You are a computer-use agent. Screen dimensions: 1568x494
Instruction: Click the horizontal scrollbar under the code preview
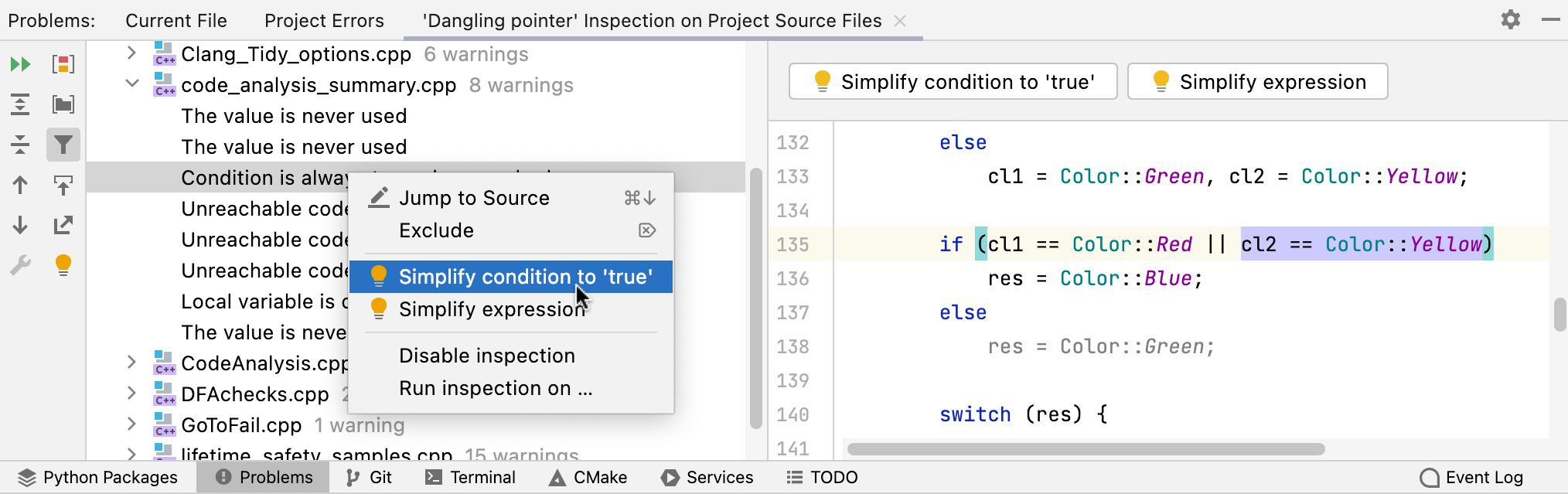(x=1086, y=449)
